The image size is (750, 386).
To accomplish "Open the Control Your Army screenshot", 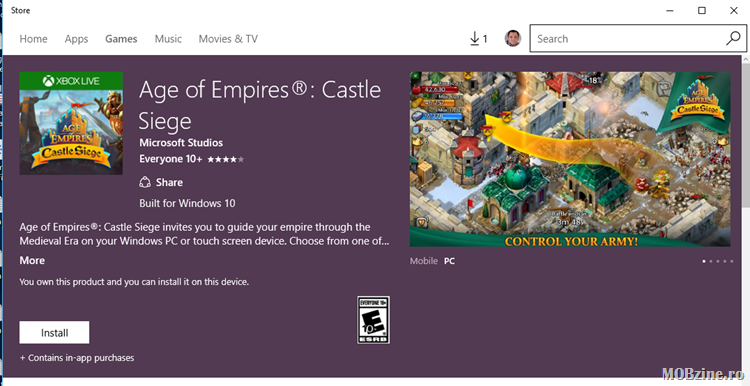I will pyautogui.click(x=570, y=159).
